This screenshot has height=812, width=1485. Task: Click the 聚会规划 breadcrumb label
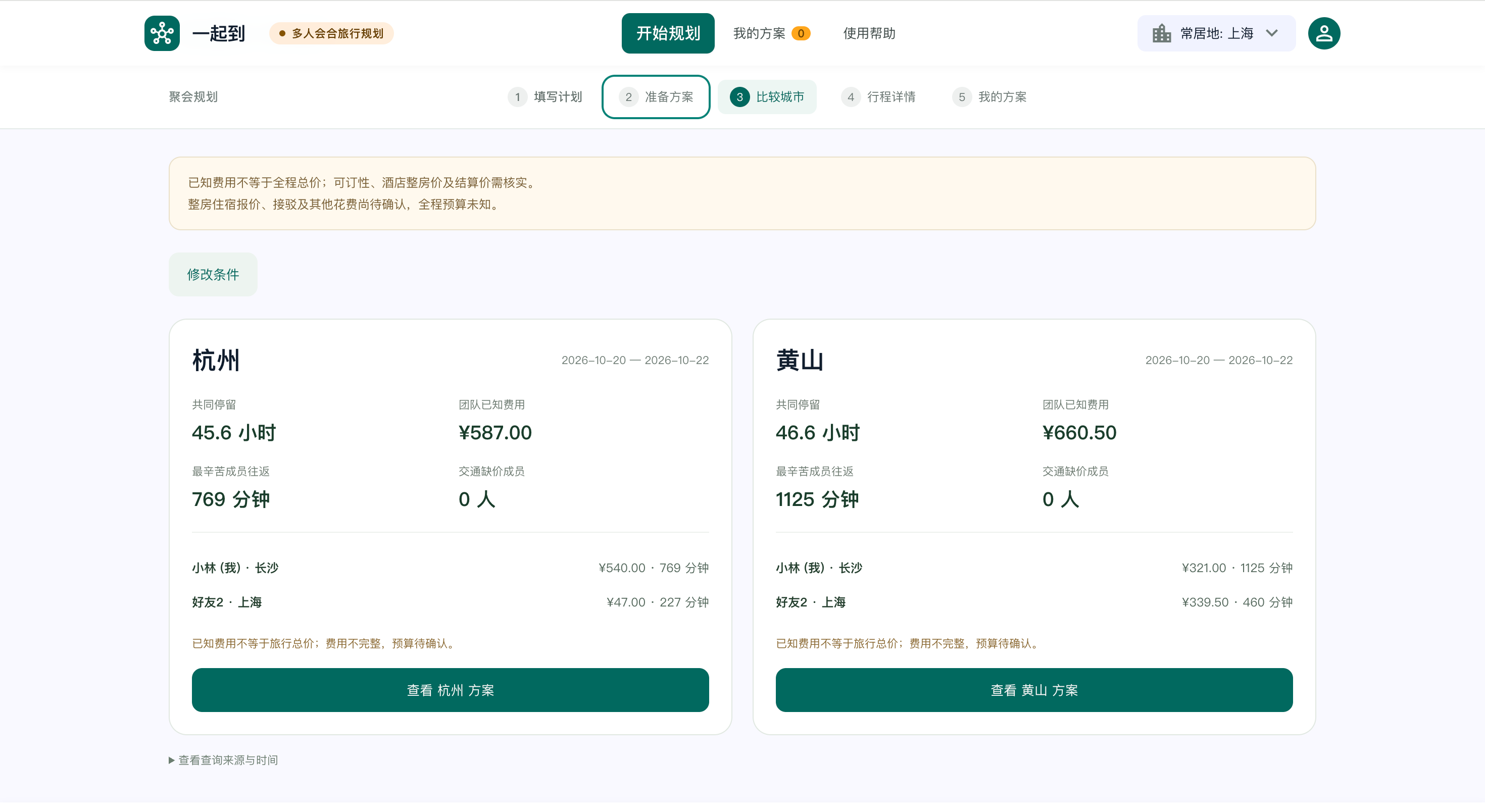click(x=193, y=97)
